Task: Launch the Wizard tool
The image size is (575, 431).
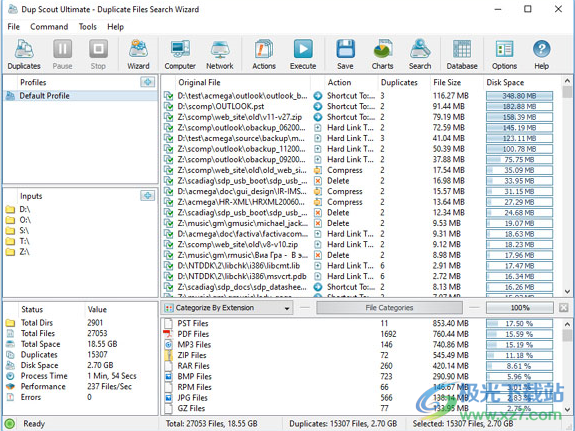Action: click(x=138, y=54)
